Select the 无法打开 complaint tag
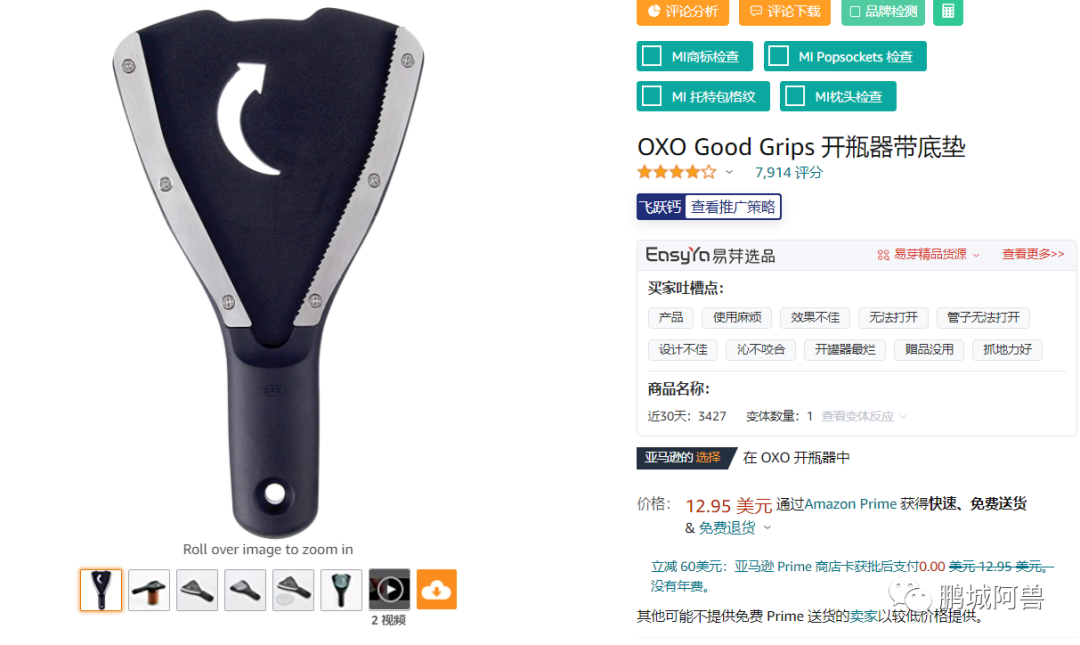The height and width of the screenshot is (645, 1080). 893,317
